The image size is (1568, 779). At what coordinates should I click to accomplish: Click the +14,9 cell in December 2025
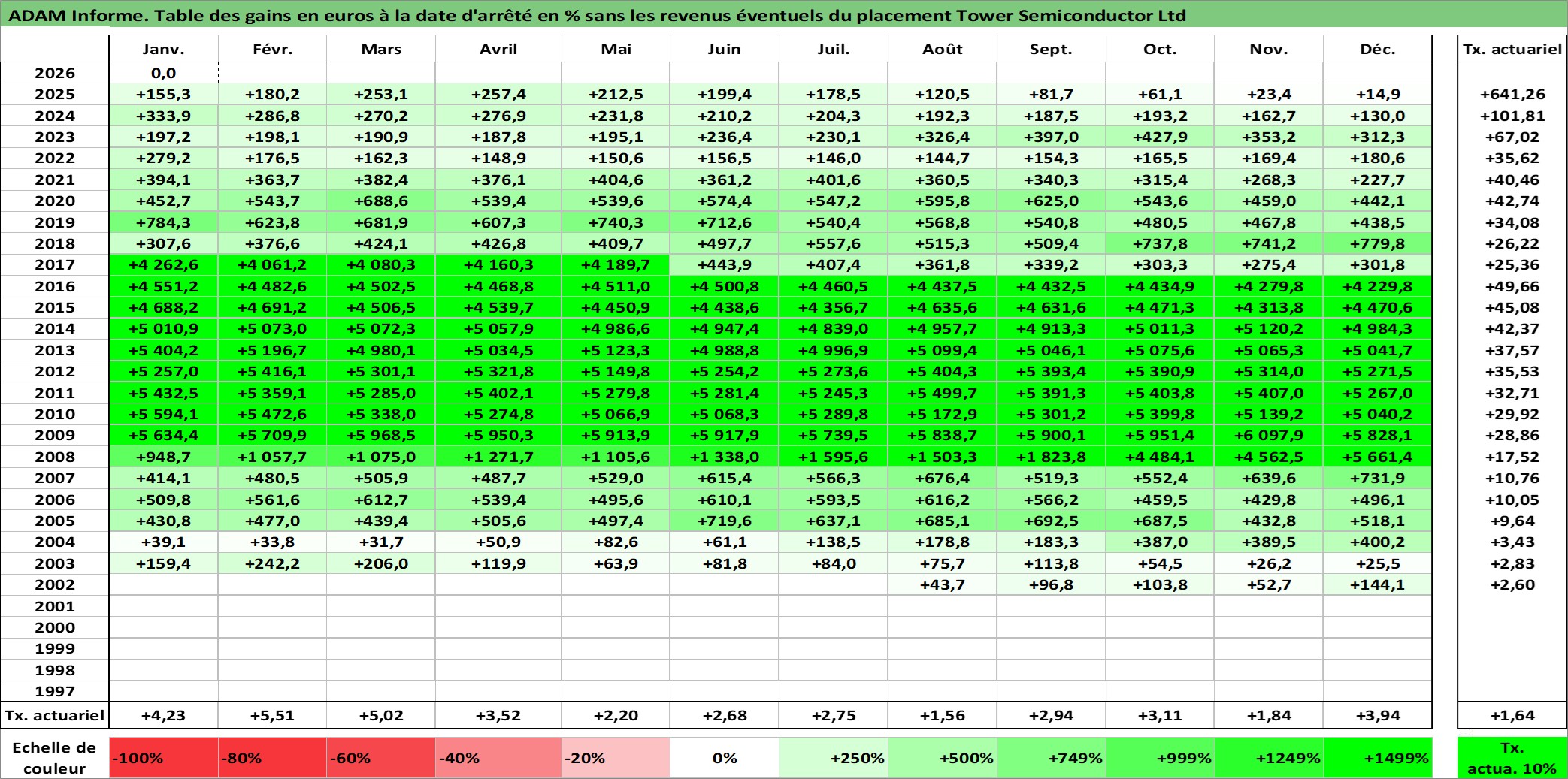coord(1378,94)
